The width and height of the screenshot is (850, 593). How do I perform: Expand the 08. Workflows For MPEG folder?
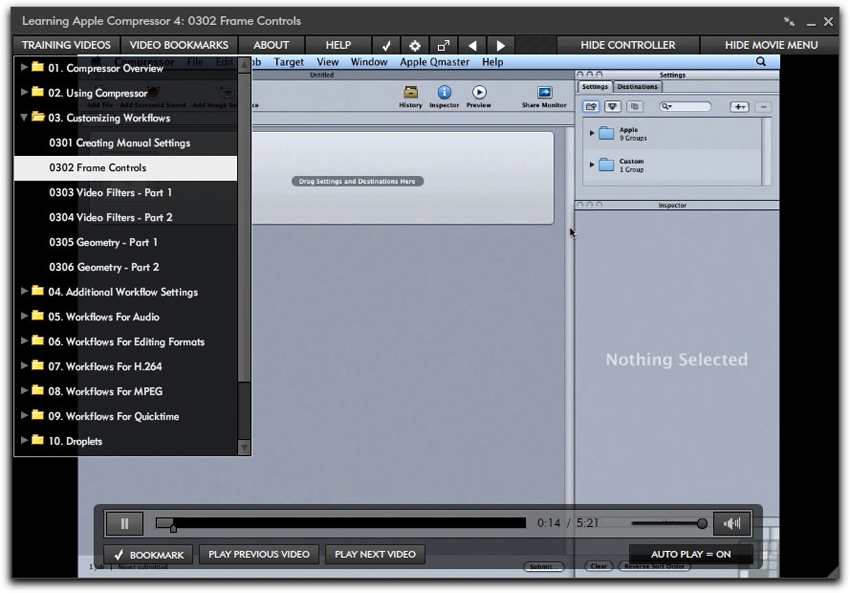coord(24,390)
